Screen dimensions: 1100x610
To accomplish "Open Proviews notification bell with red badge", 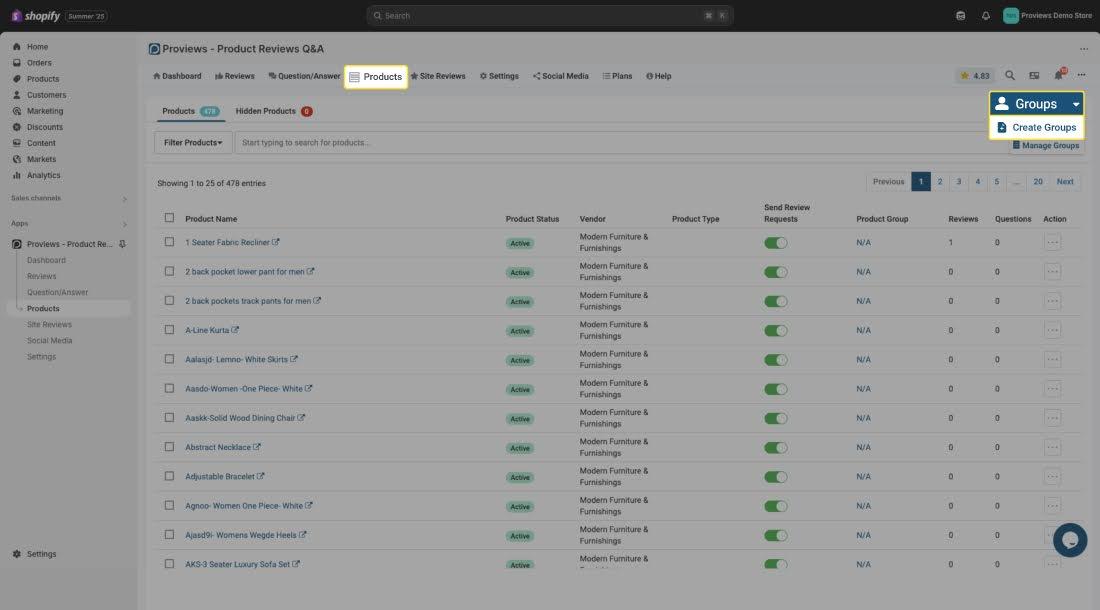I will (x=1058, y=75).
